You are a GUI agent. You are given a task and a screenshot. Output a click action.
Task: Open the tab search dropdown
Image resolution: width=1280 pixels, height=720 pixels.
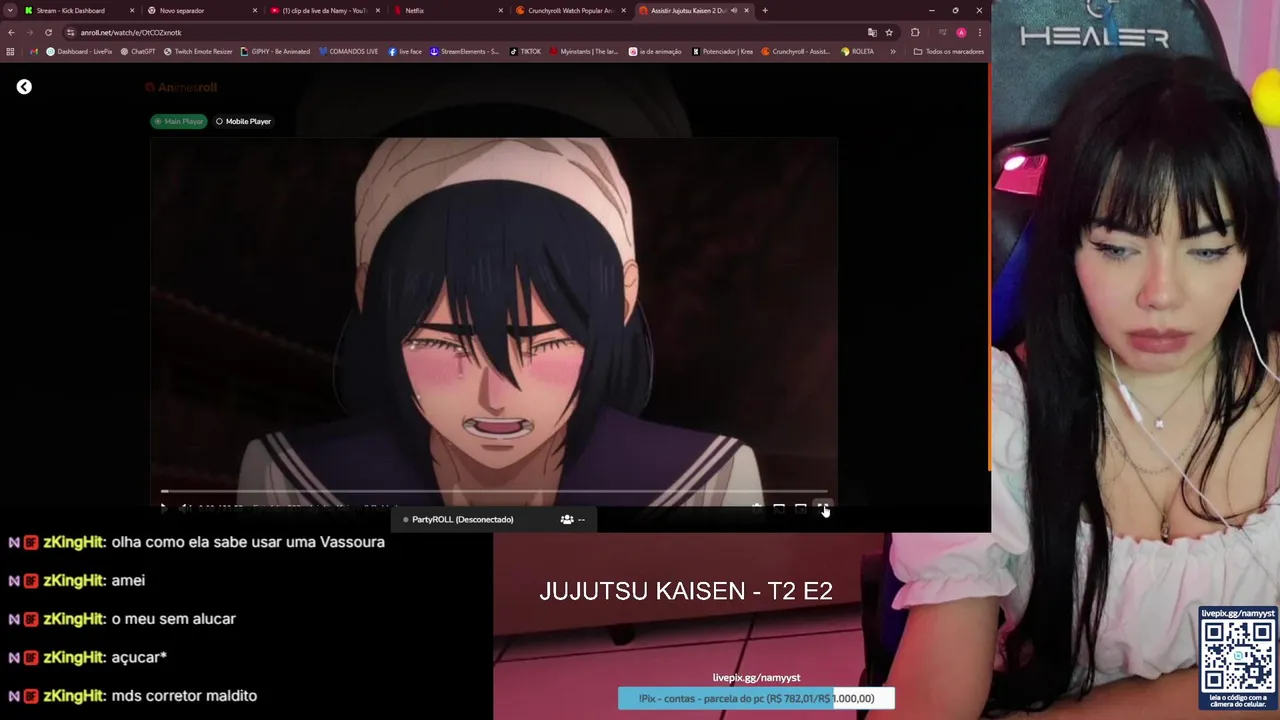[x=9, y=10]
